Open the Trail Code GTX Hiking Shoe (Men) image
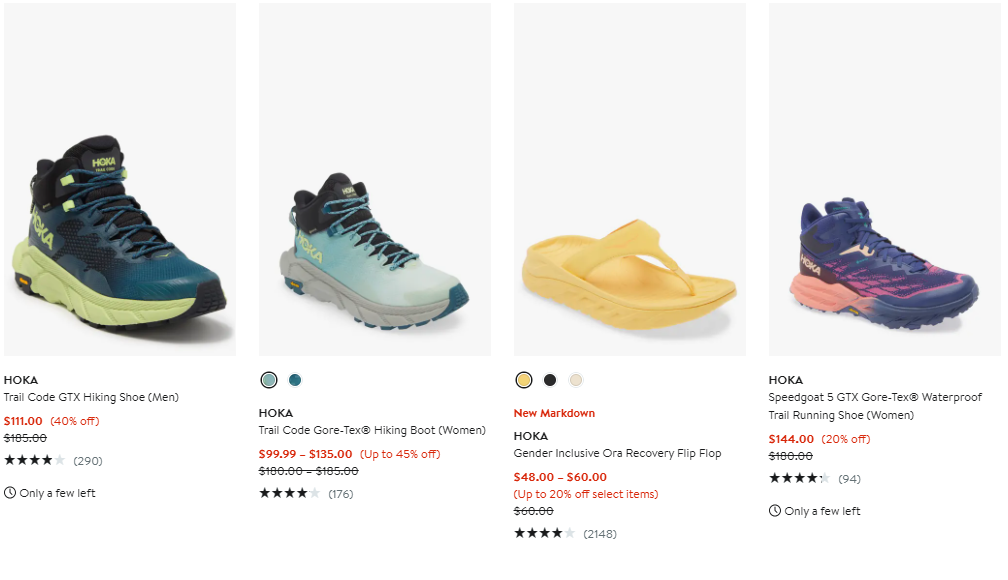Screen dimensions: 1008x580 120,180
